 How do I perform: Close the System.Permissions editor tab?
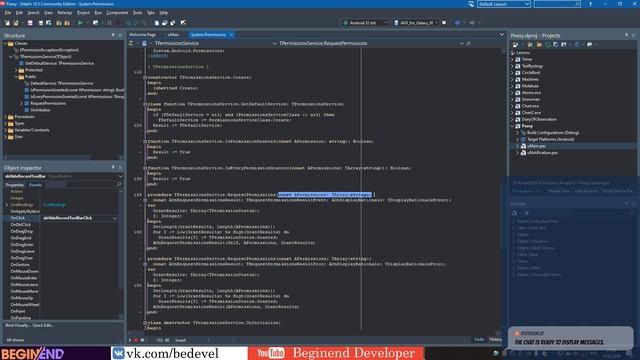pos(231,35)
